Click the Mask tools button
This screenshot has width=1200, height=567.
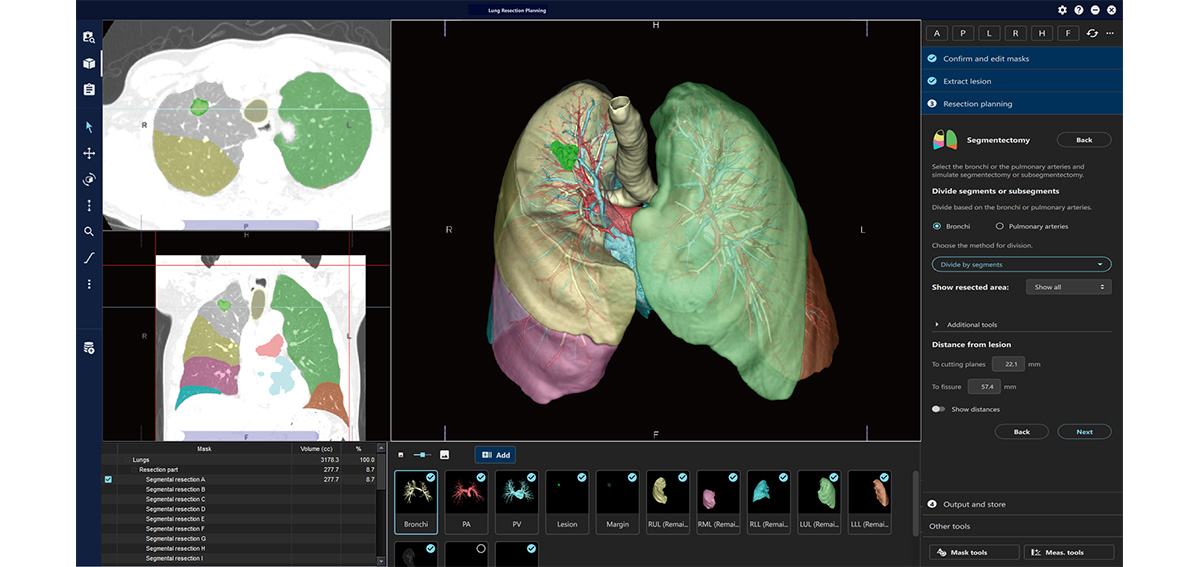click(x=974, y=552)
